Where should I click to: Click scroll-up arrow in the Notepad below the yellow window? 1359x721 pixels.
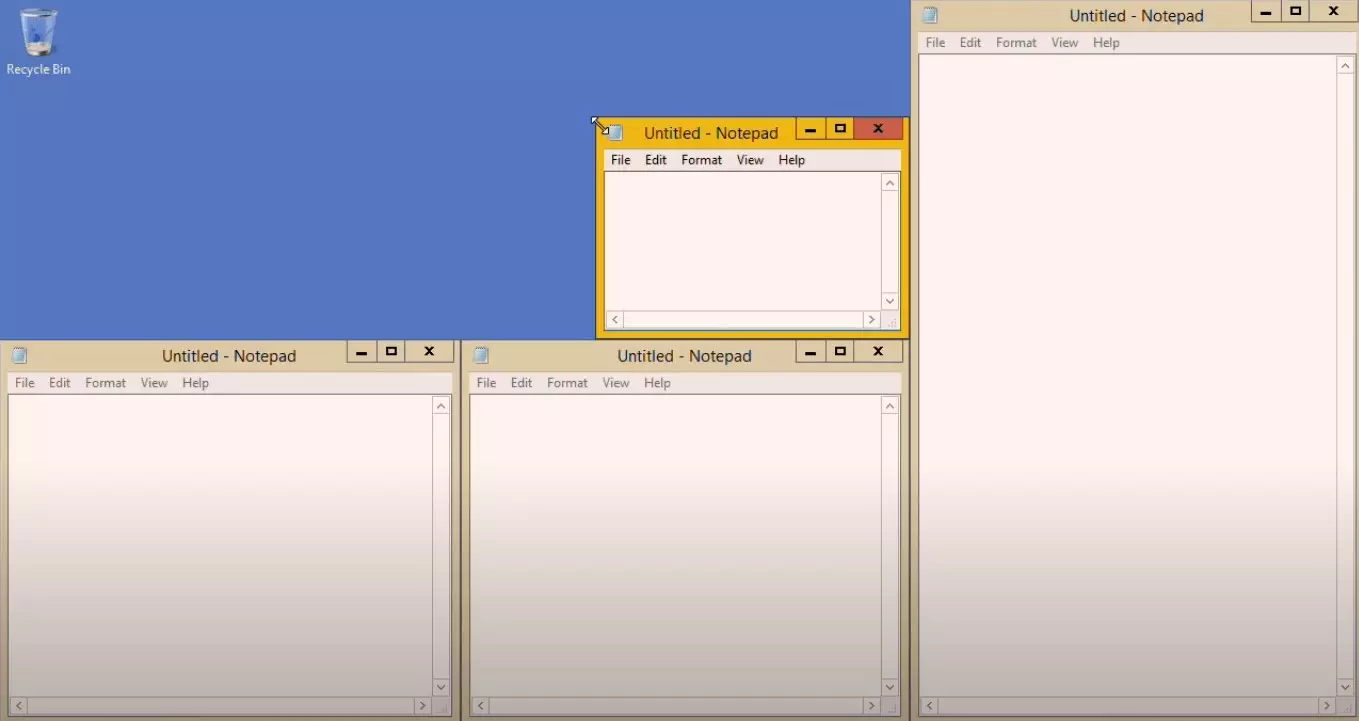click(x=890, y=406)
